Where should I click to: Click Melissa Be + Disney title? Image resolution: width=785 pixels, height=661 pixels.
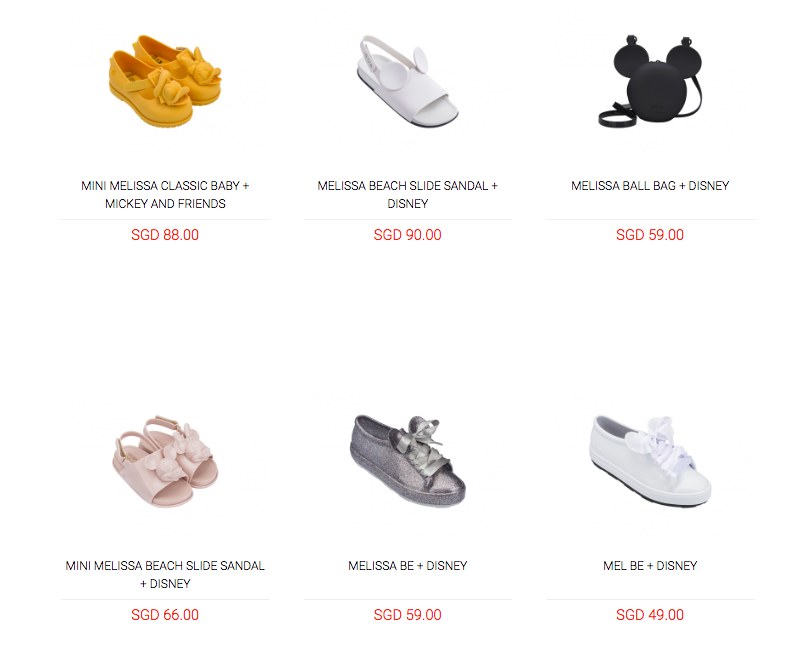click(408, 566)
